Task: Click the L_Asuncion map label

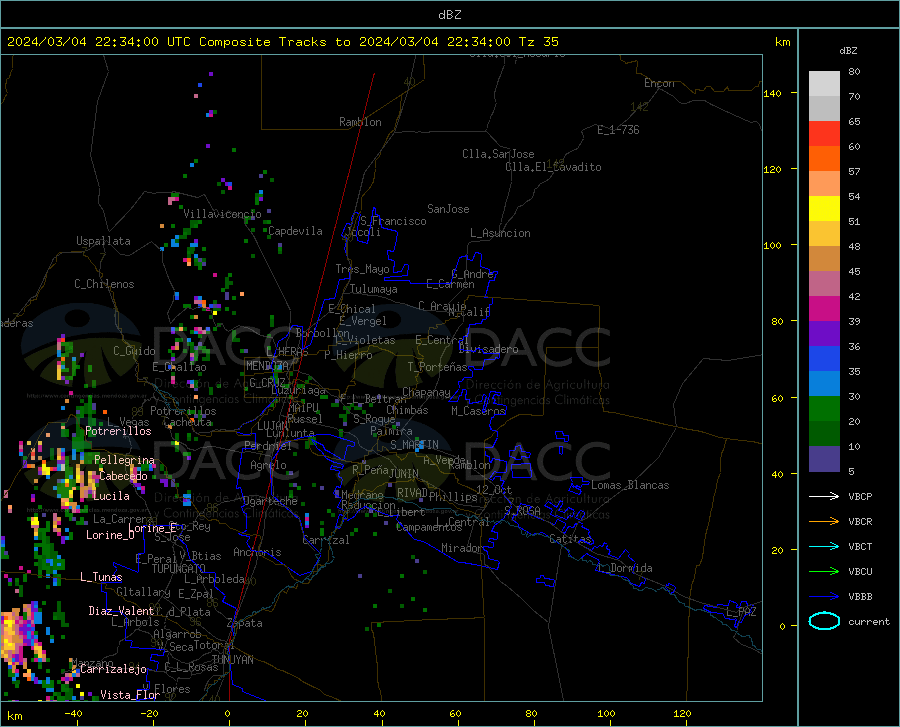Action: (x=500, y=233)
